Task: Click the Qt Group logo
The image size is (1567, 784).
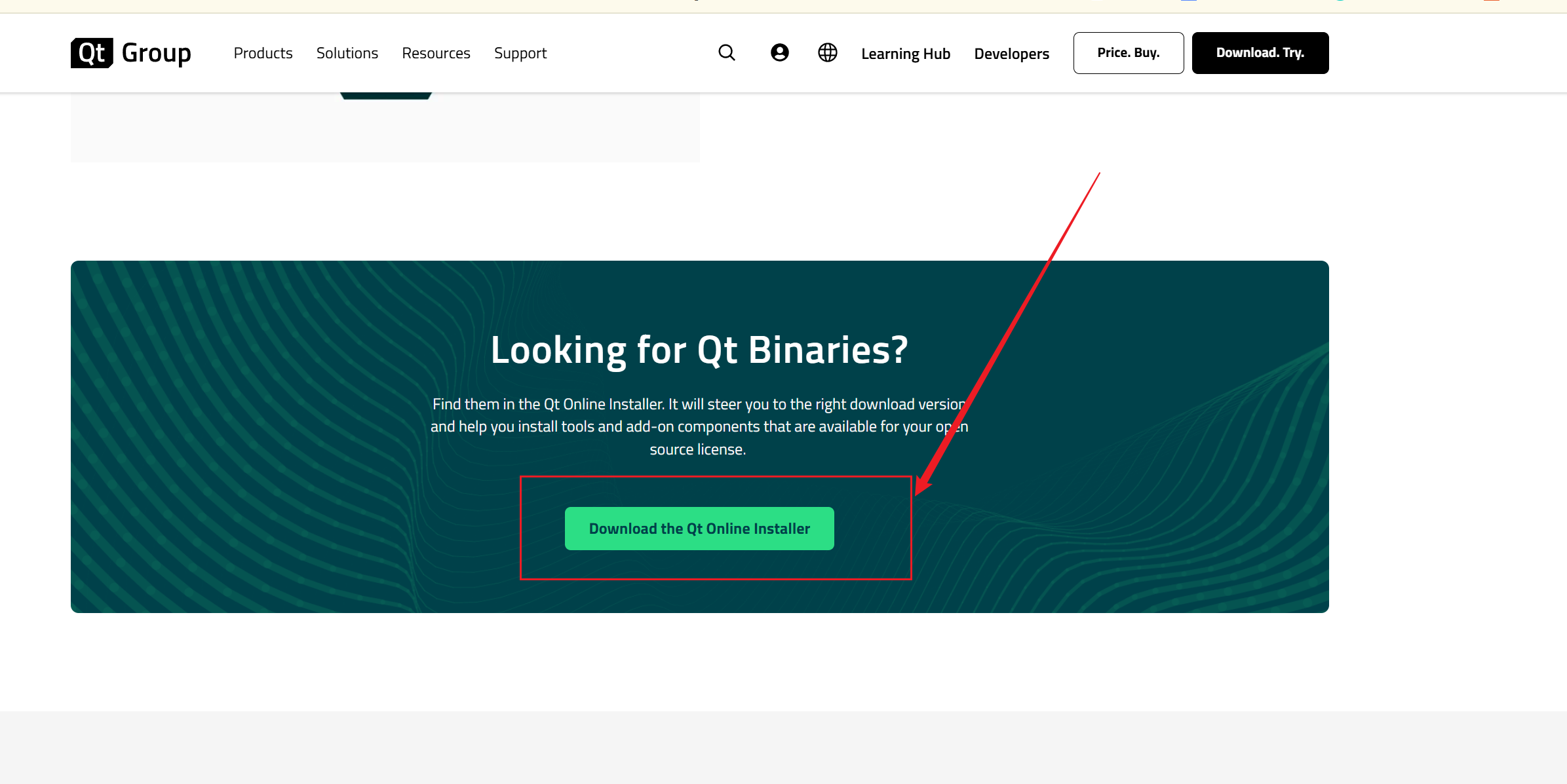Action: [131, 52]
